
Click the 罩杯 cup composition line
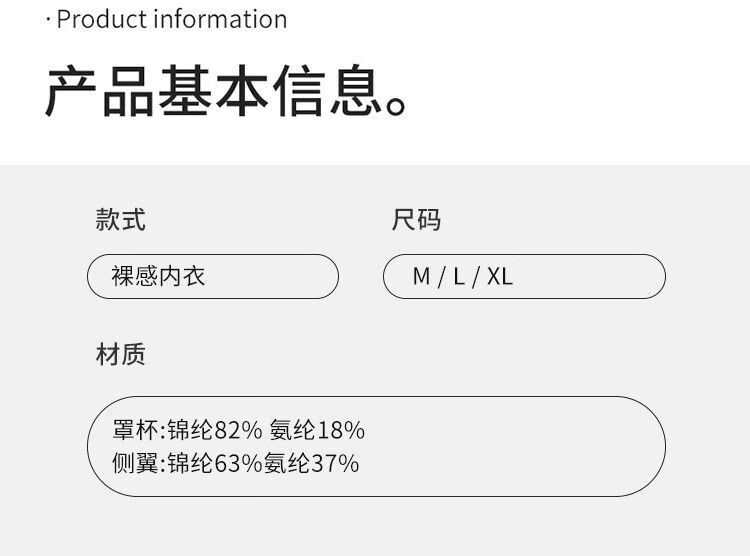[239, 430]
